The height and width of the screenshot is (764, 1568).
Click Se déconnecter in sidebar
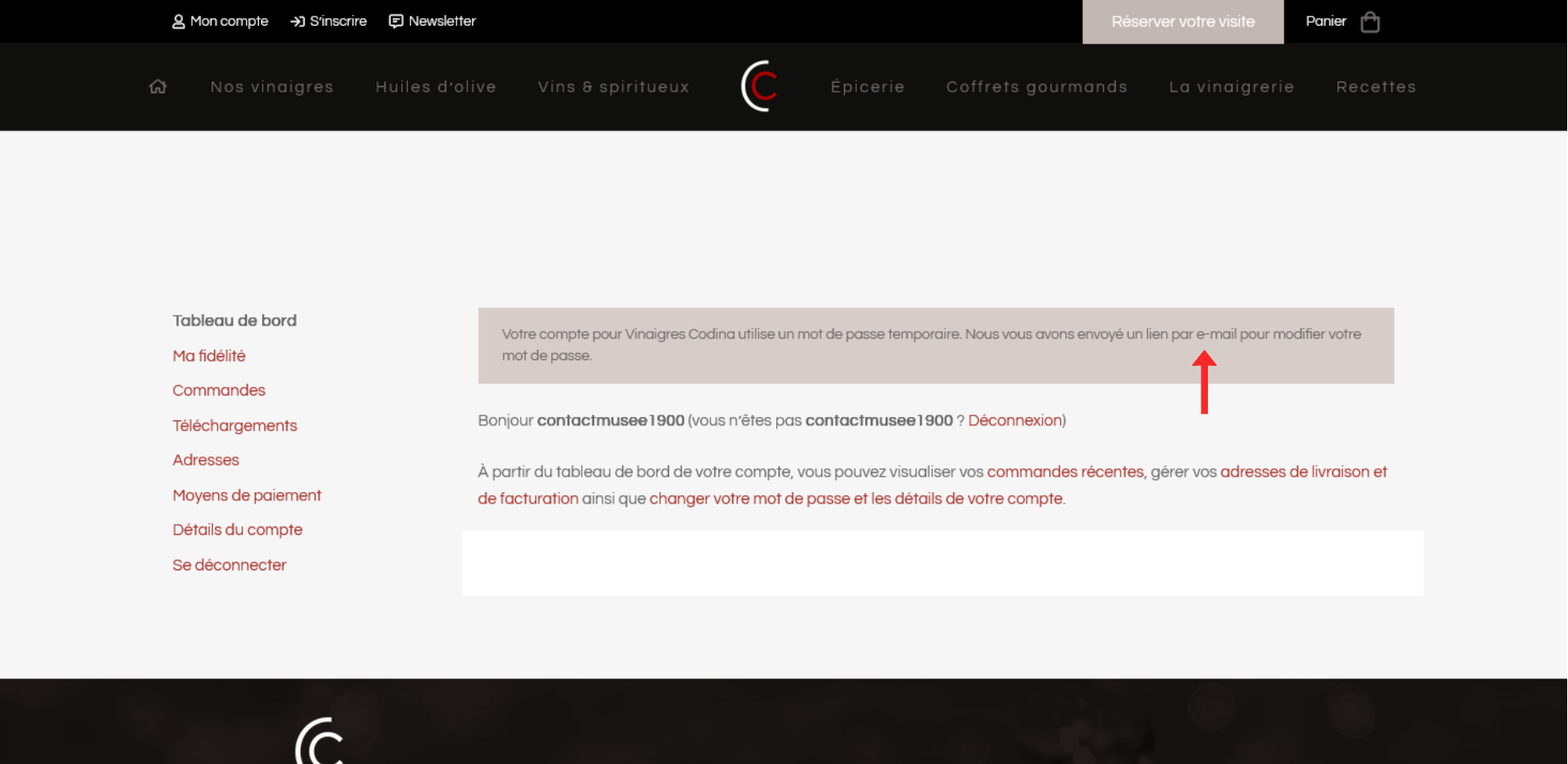230,565
